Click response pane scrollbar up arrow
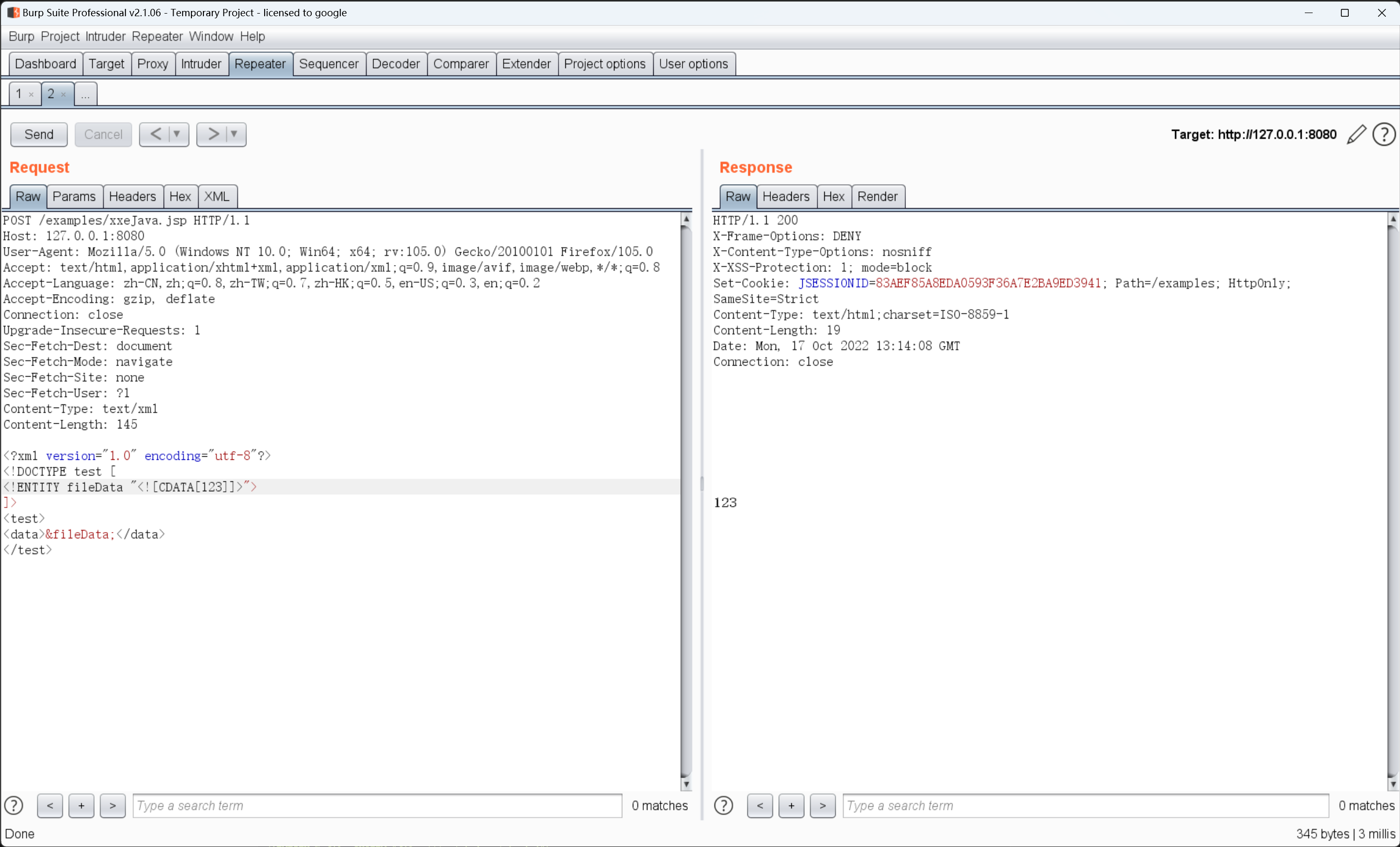Image resolution: width=1400 pixels, height=847 pixels. point(1393,219)
